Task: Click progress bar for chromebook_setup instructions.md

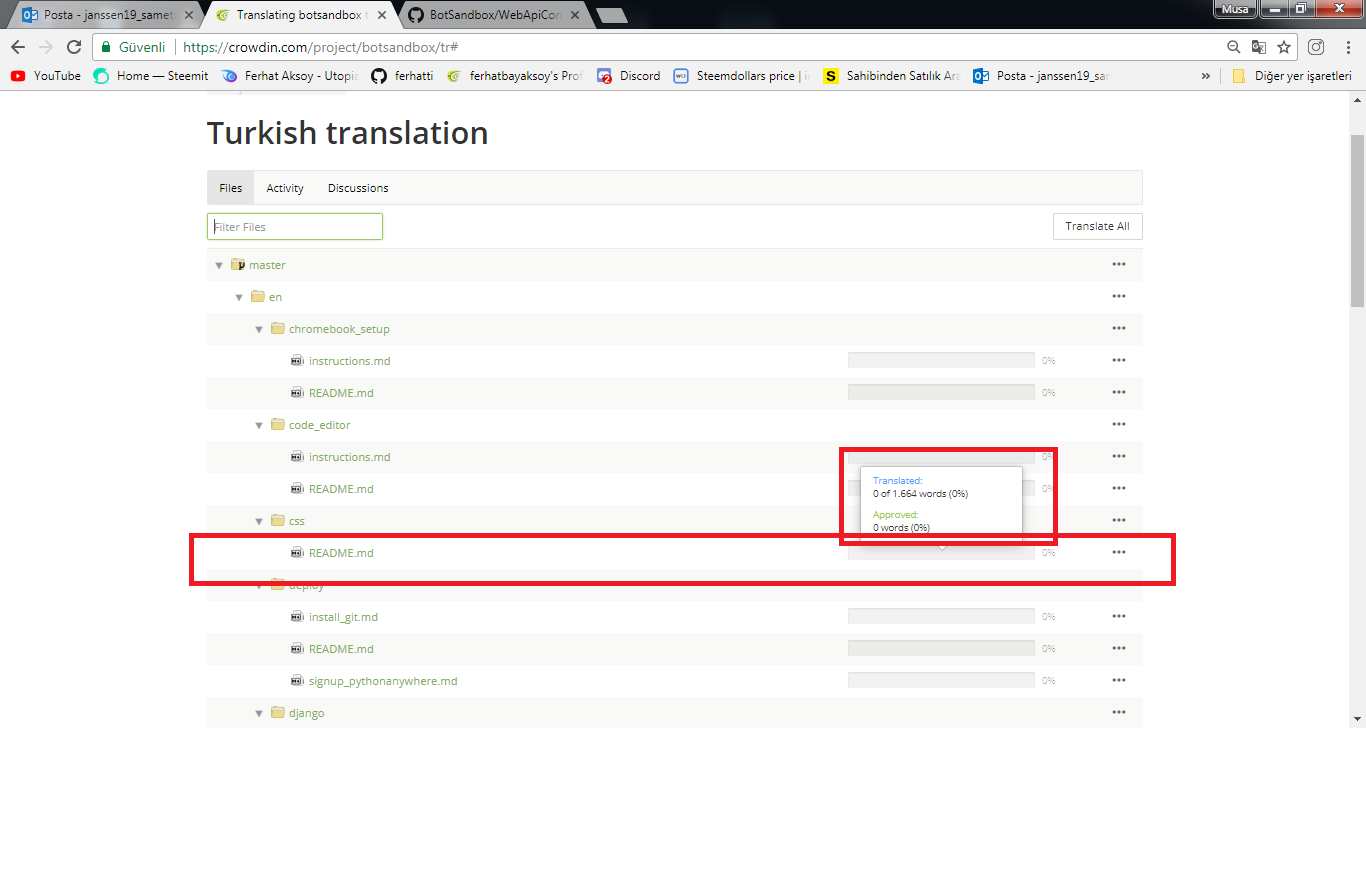Action: coord(941,360)
